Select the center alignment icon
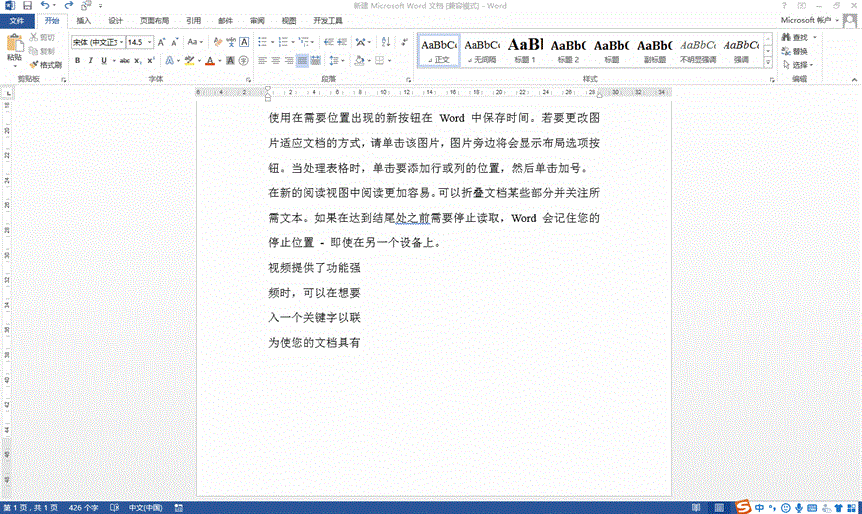The width and height of the screenshot is (862, 514). click(x=276, y=61)
